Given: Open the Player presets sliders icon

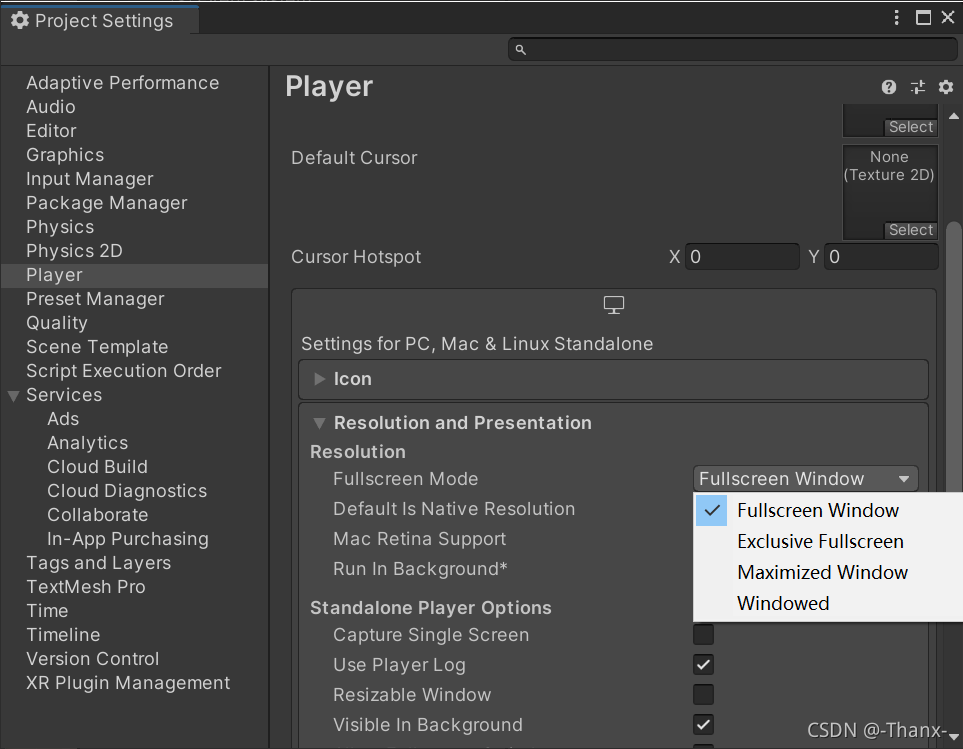Looking at the screenshot, I should pos(918,87).
